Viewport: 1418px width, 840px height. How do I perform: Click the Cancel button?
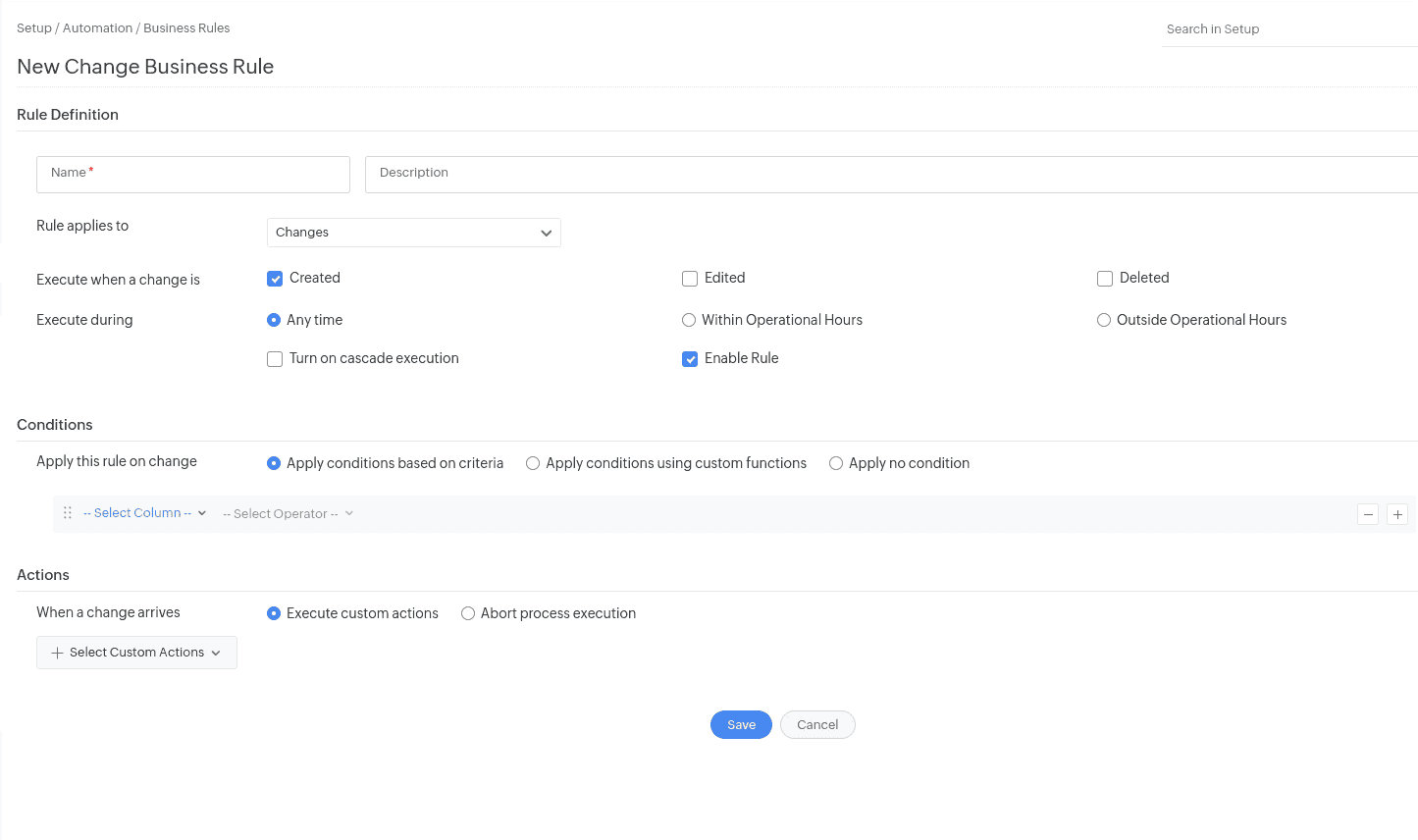[x=817, y=725]
